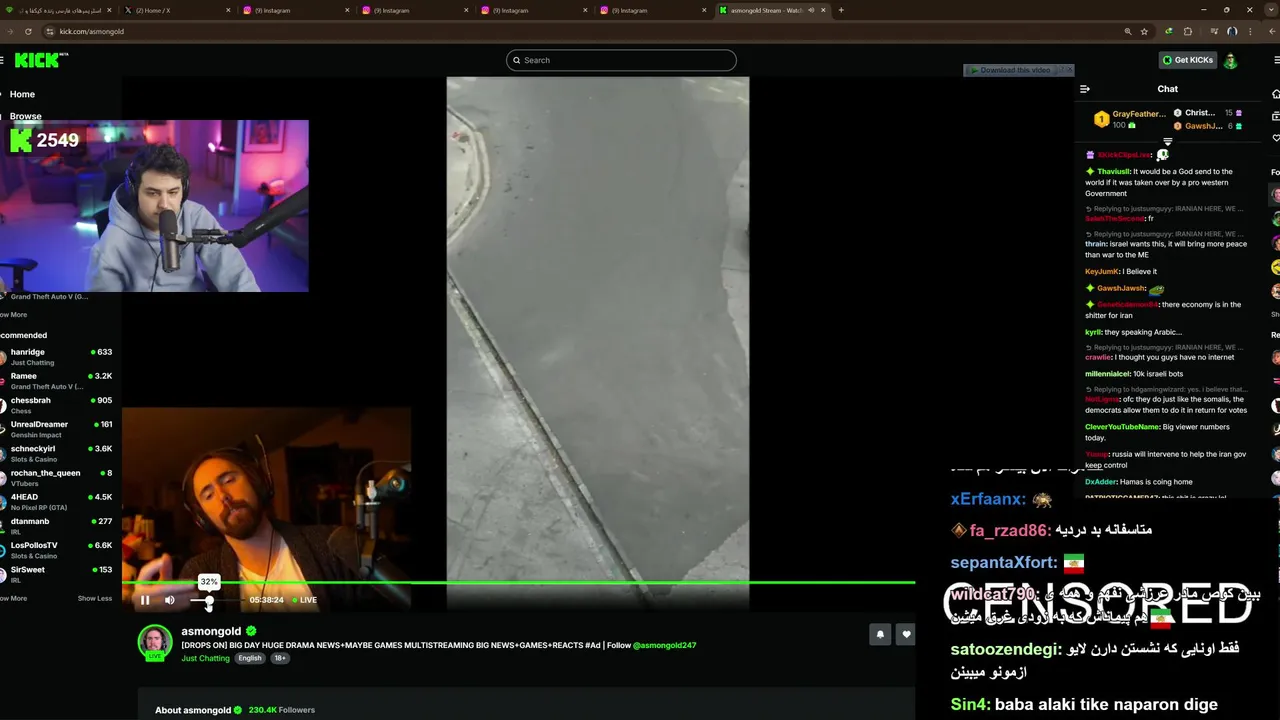Mute the tab audio speaker icon
This screenshot has width=1280, height=720.
(x=811, y=10)
